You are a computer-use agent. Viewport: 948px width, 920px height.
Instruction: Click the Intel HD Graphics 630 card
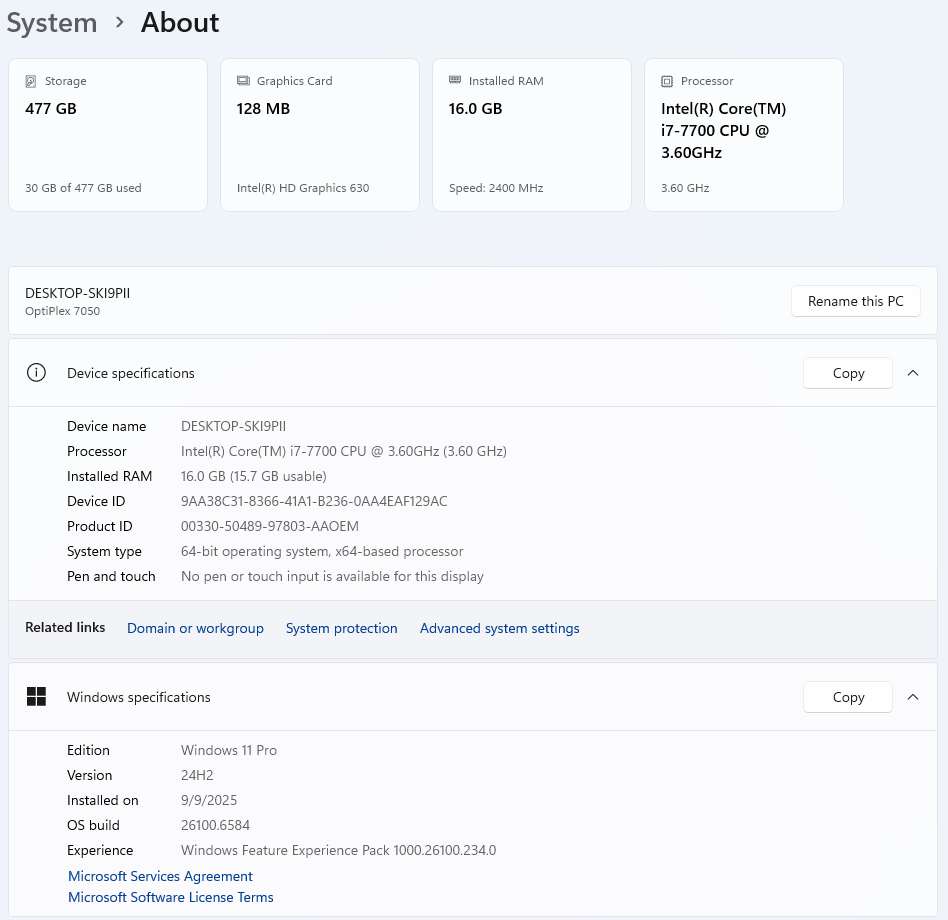pyautogui.click(x=320, y=135)
